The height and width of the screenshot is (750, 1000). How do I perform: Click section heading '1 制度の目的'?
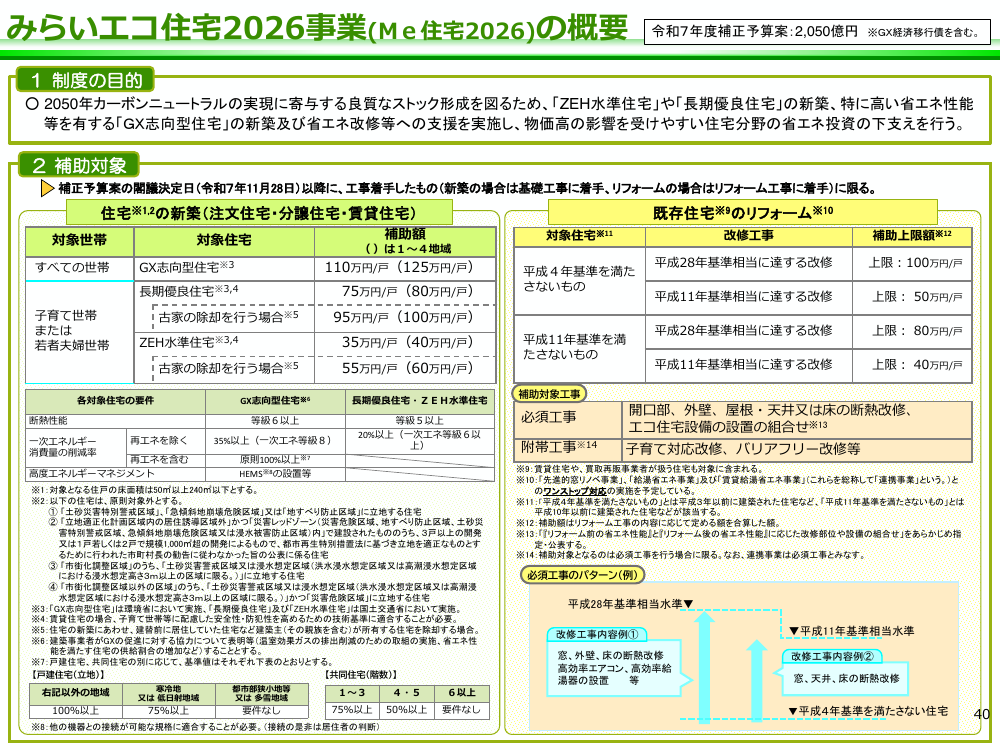(84, 80)
